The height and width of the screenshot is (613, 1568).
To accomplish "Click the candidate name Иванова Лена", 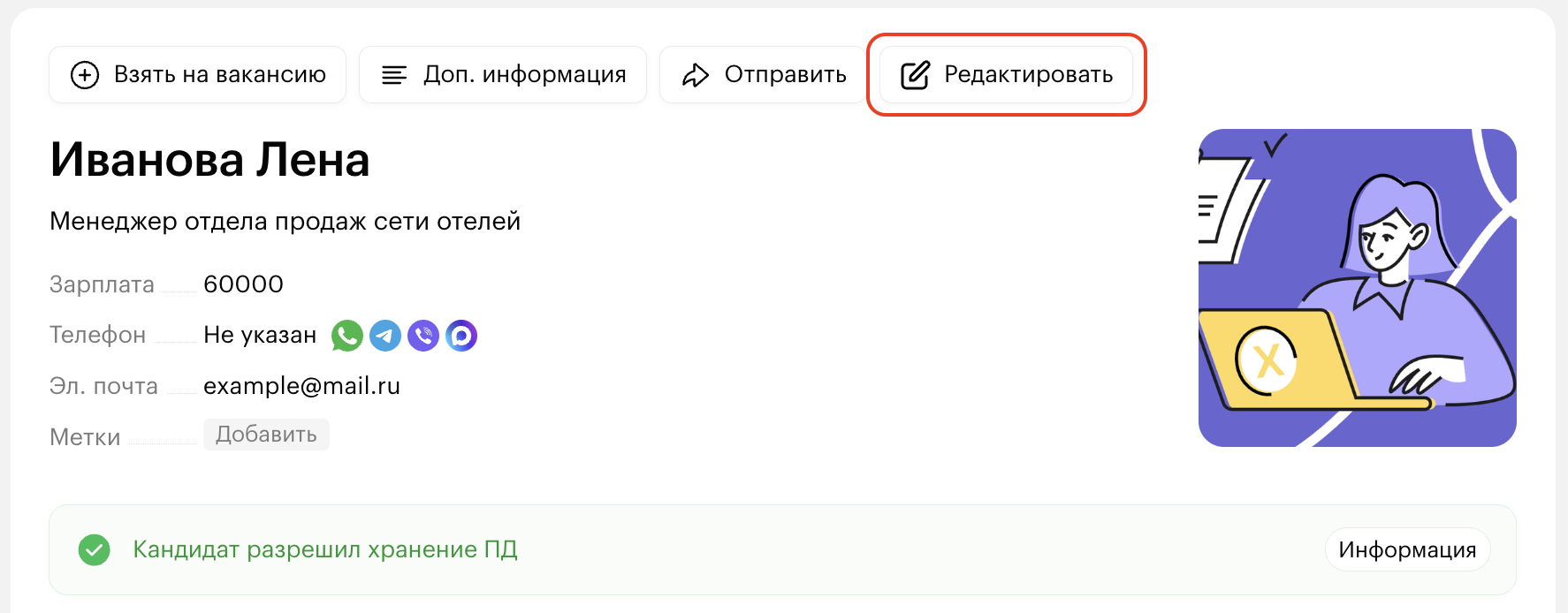I will coord(209,160).
